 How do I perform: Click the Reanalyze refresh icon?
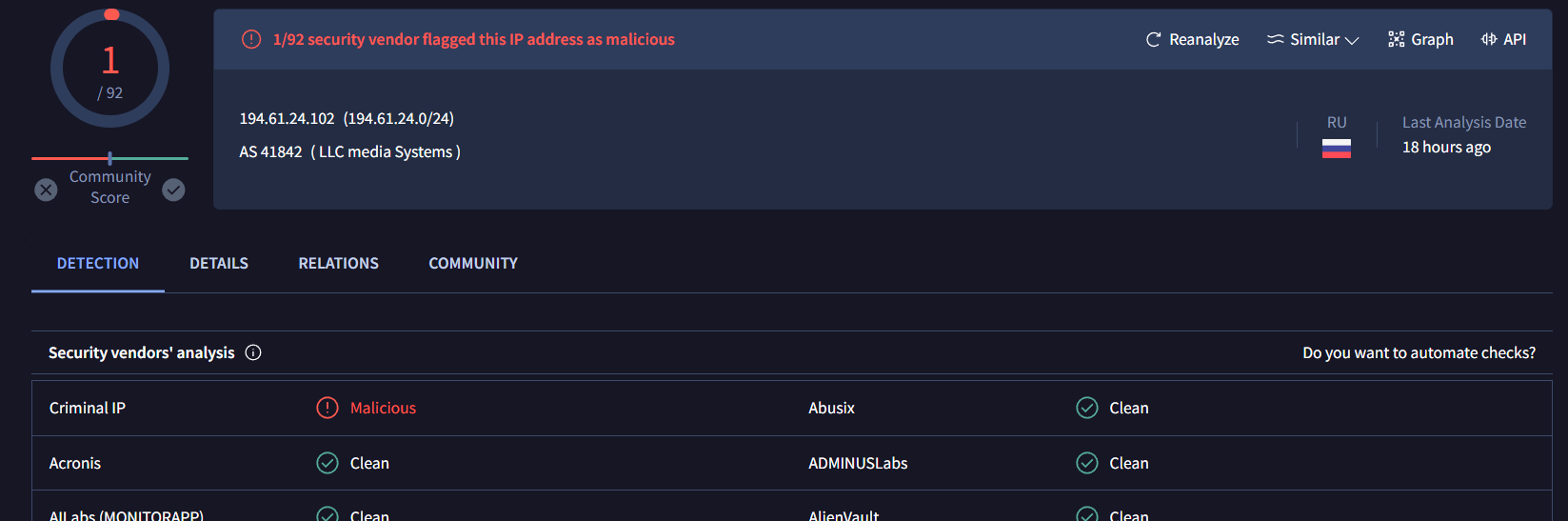[x=1153, y=39]
